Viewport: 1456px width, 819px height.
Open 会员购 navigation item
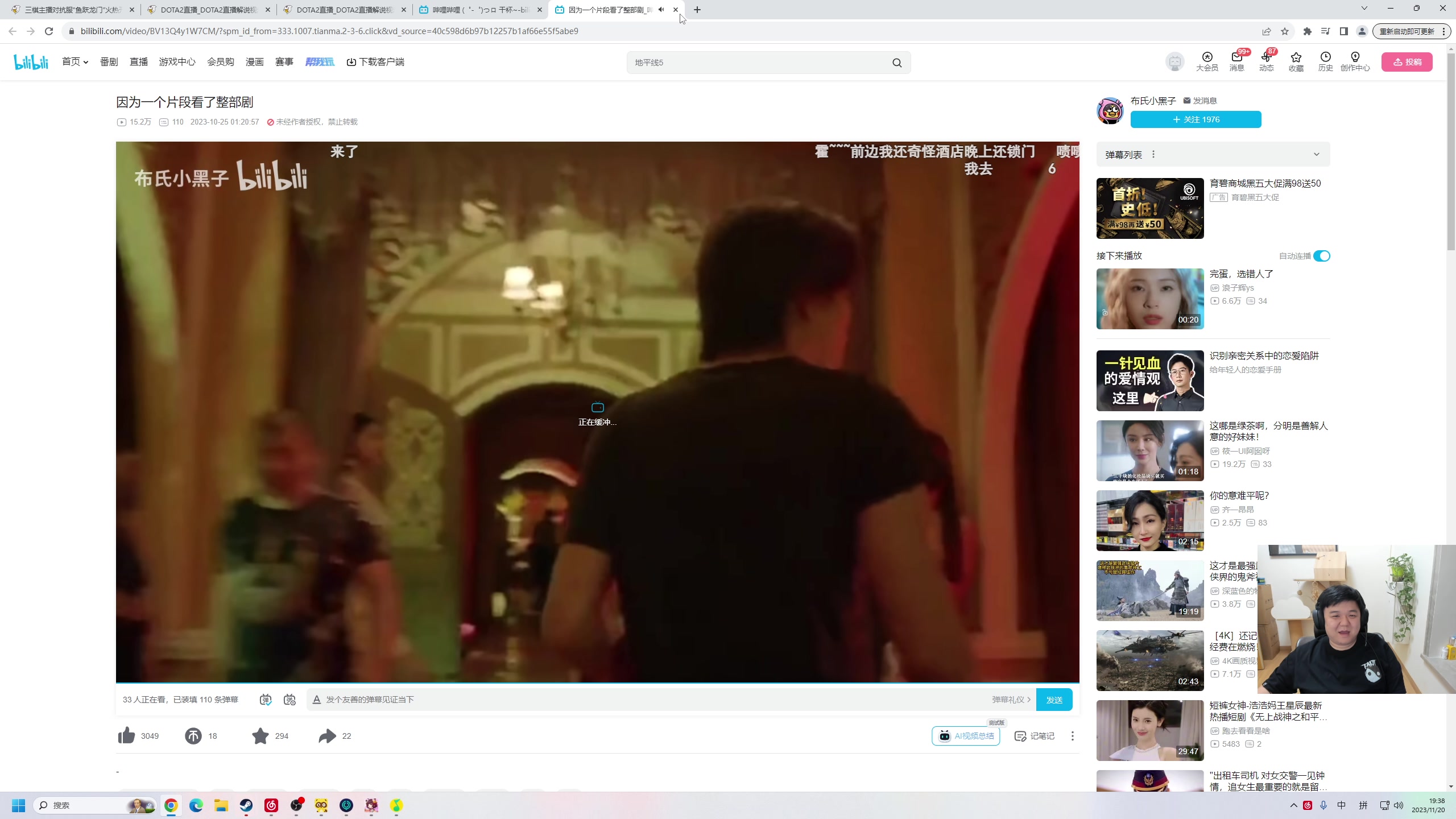(221, 62)
